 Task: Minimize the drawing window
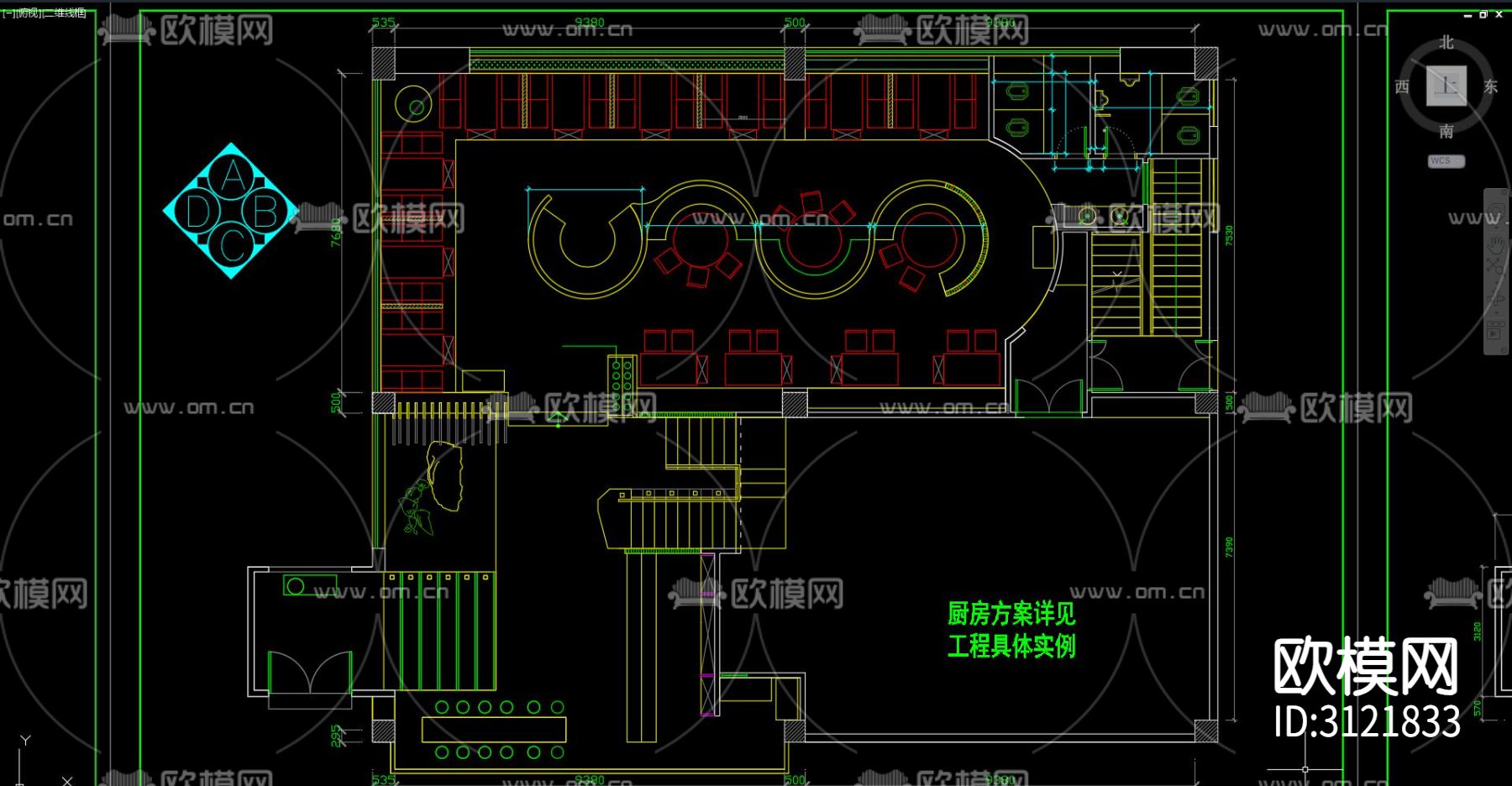1468,14
